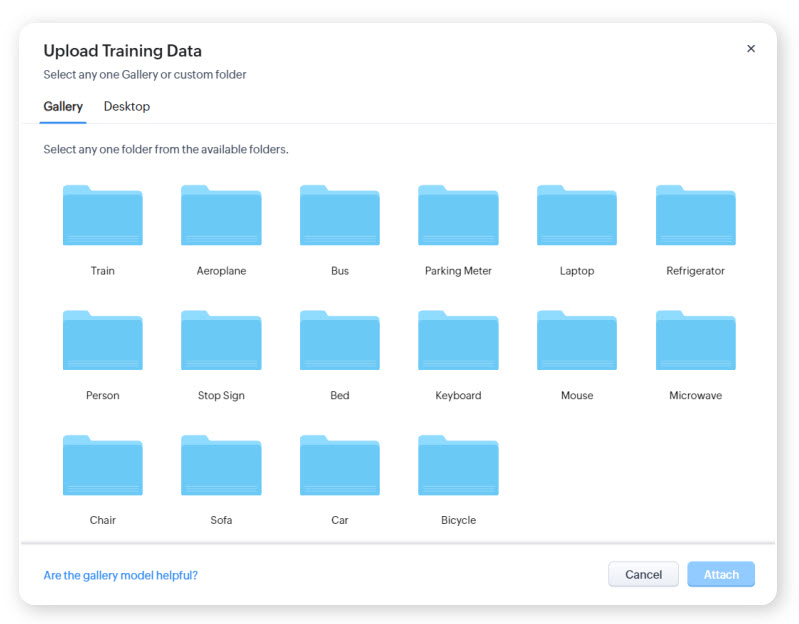Screen dimensions: 799x624
Task: Select the Bed gallery folder
Action: coord(340,341)
